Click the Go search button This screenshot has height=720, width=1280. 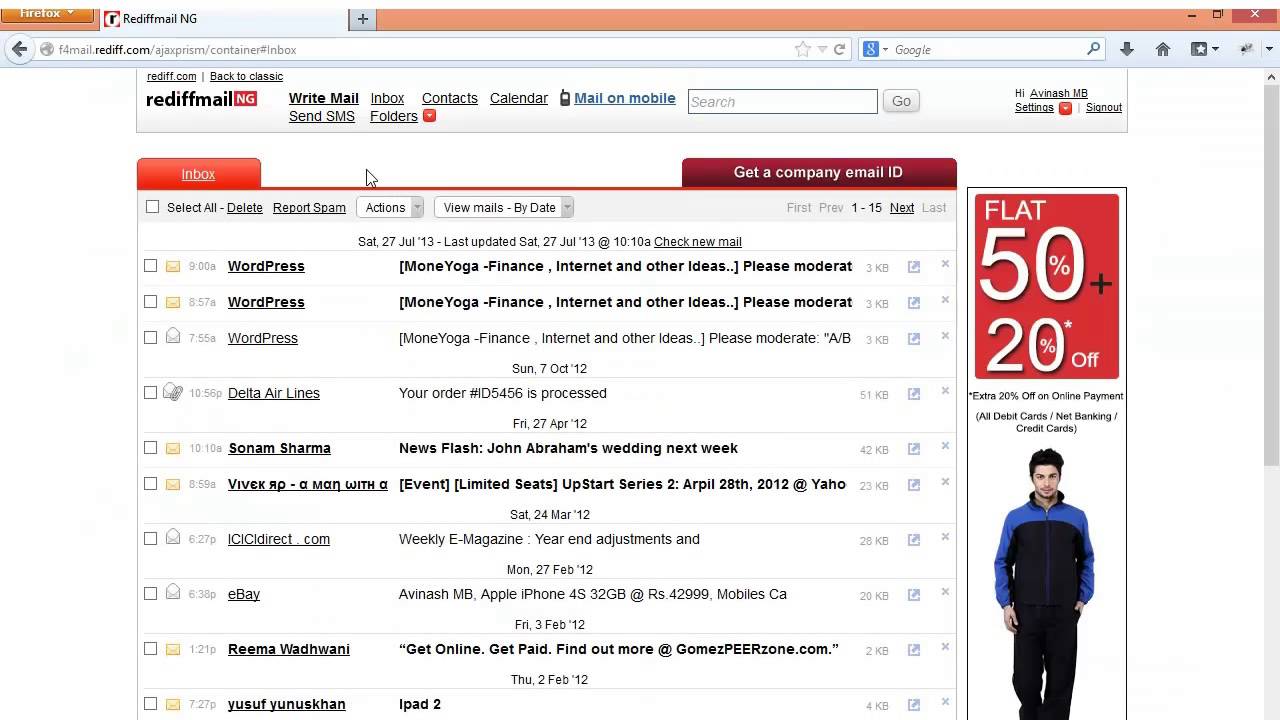[901, 101]
